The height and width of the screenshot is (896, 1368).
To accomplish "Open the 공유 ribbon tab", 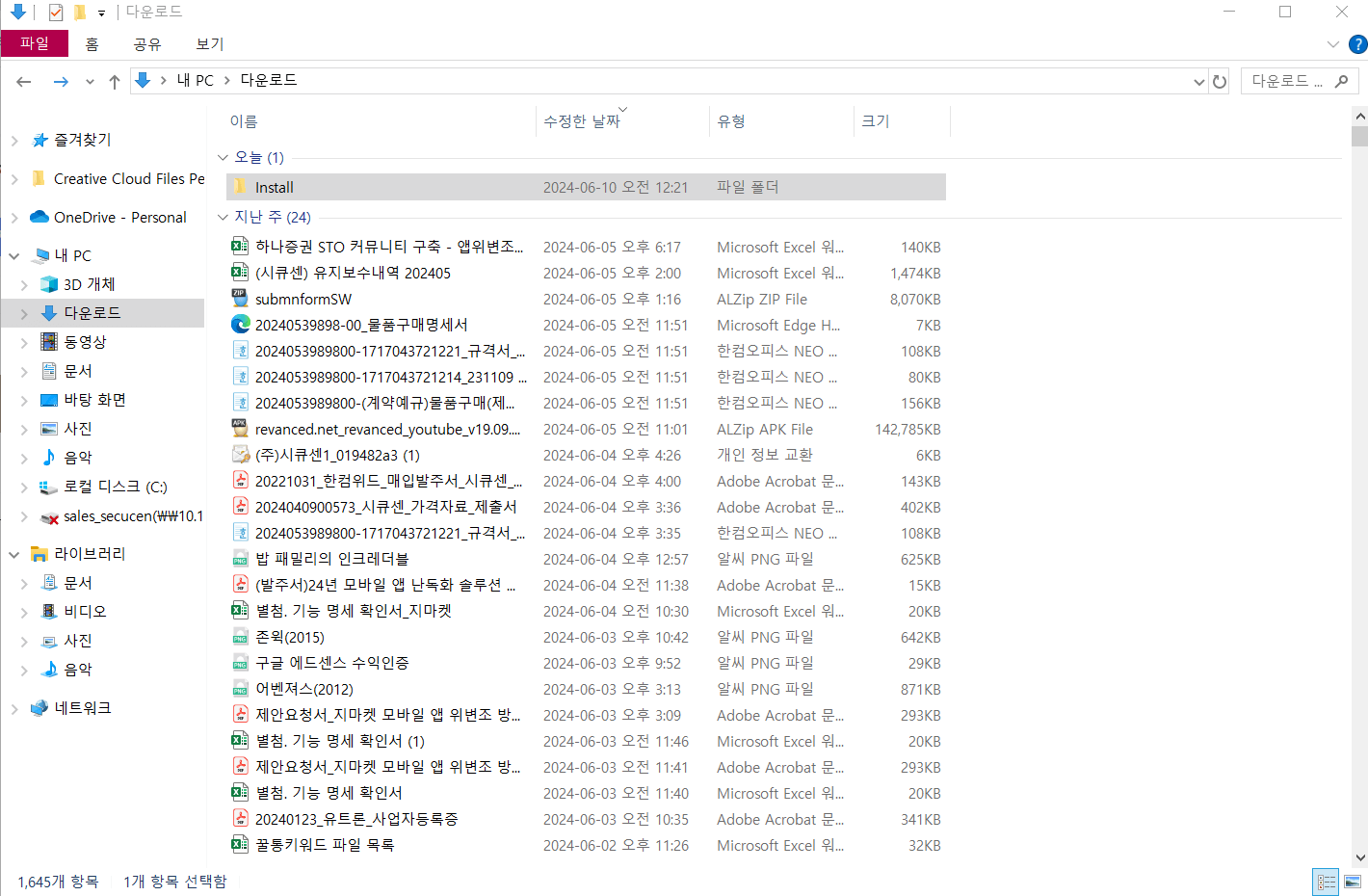I will (147, 44).
